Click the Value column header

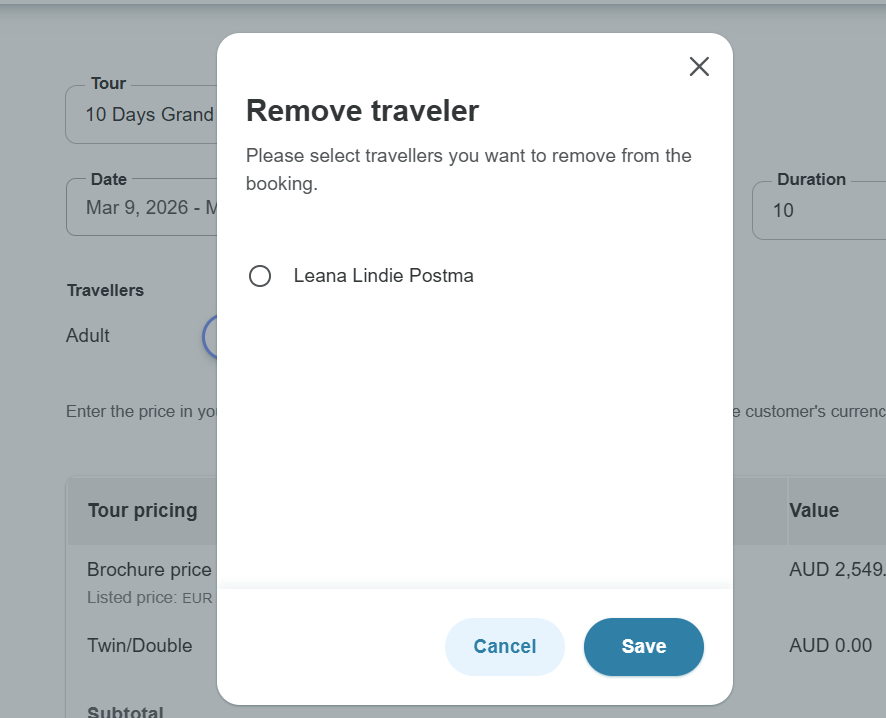[814, 511]
